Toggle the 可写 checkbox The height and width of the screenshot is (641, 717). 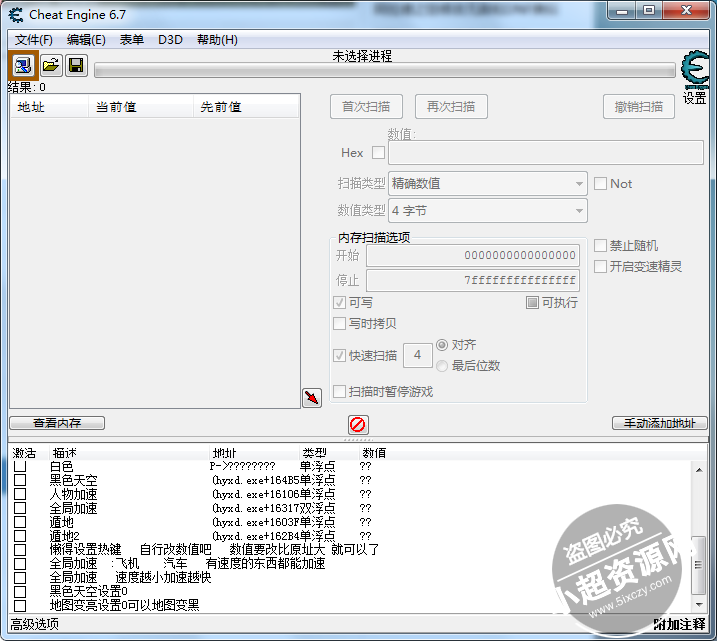[339, 303]
